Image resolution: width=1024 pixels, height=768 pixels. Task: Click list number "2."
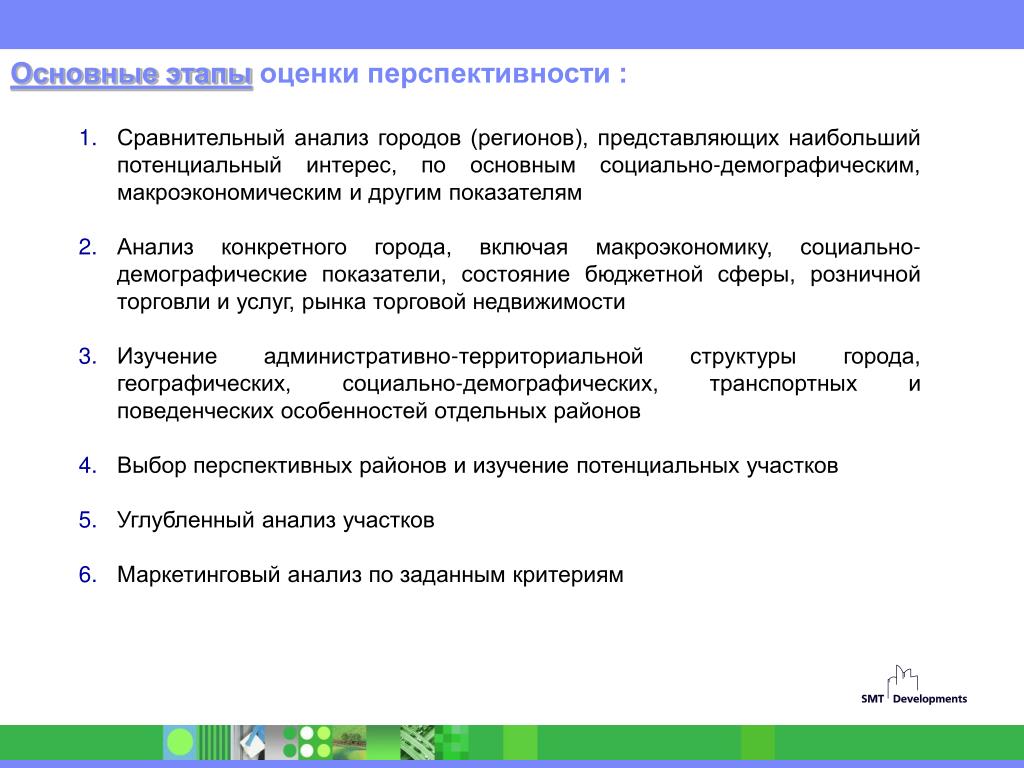pyautogui.click(x=88, y=248)
